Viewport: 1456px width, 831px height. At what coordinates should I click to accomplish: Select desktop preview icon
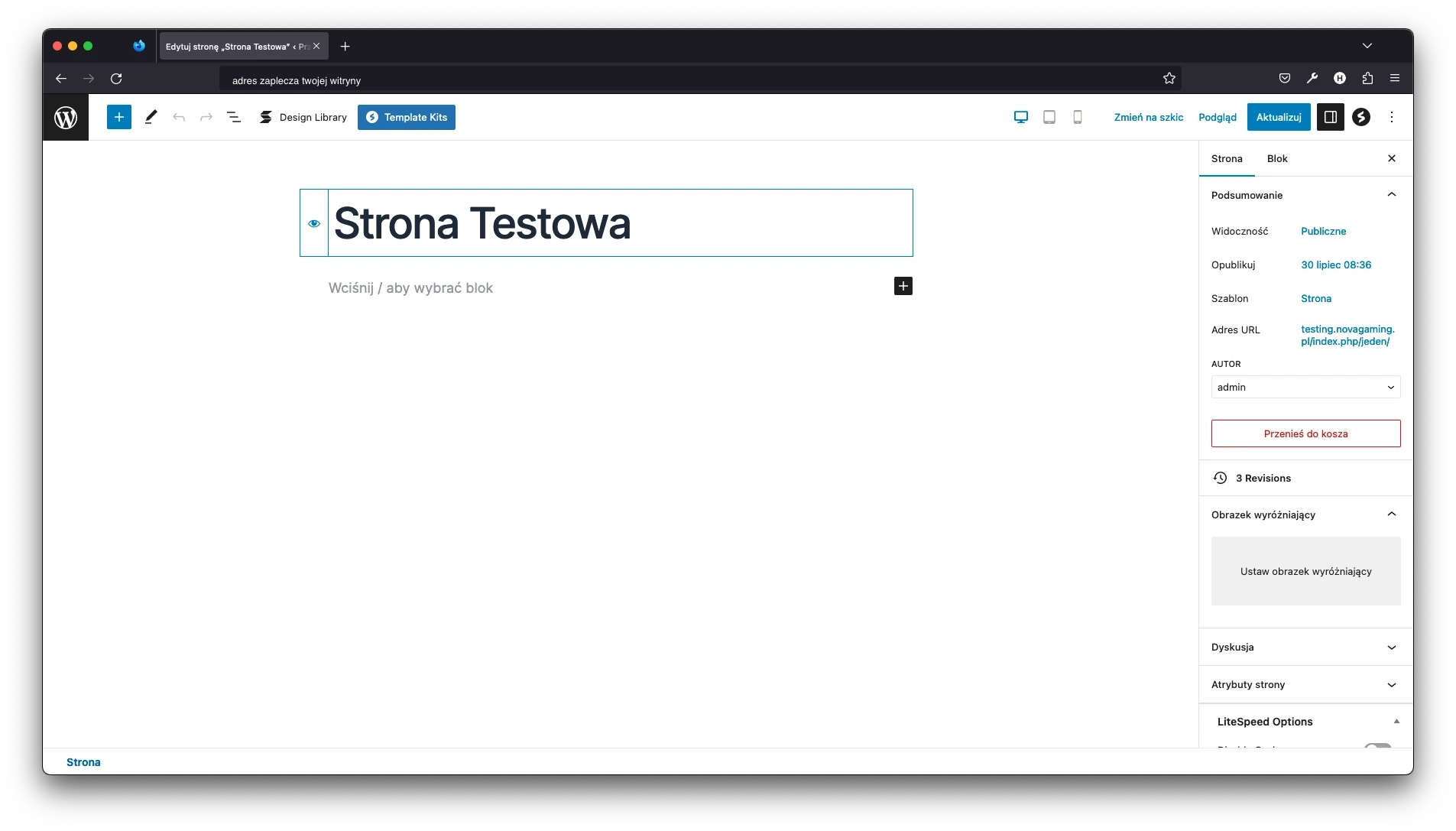pos(1021,117)
